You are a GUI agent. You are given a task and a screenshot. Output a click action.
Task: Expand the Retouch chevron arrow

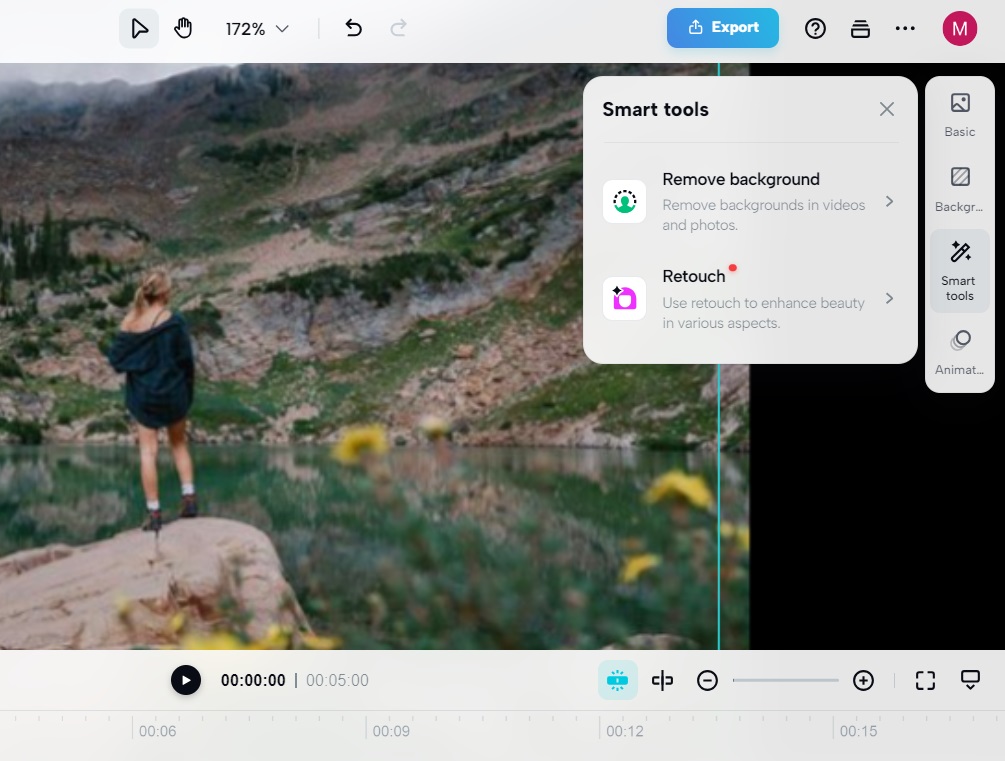(x=889, y=298)
